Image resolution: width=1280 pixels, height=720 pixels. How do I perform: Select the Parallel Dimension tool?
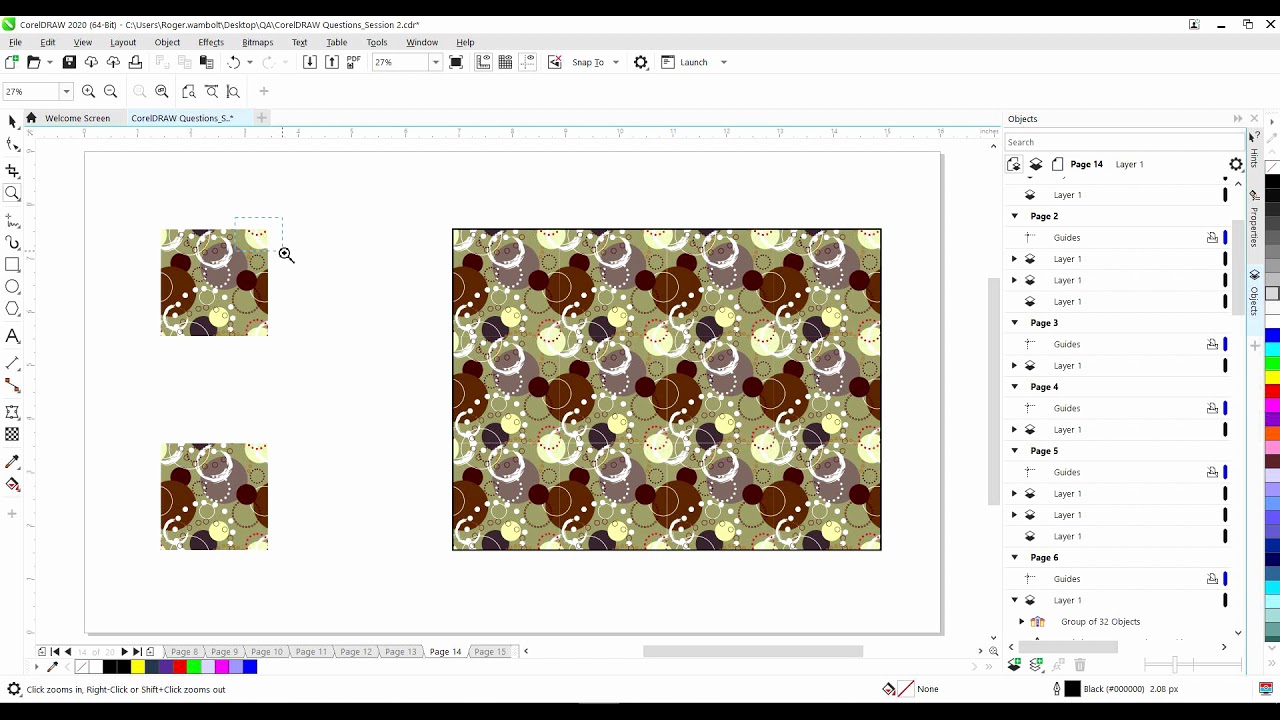tap(12, 364)
